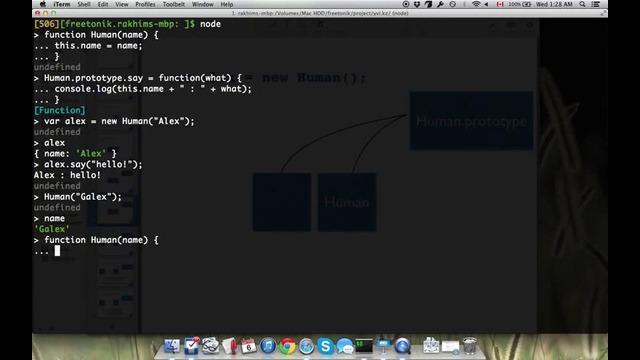Click the Human.prototype box in Keynote slide
640x360 pixels.
471,121
